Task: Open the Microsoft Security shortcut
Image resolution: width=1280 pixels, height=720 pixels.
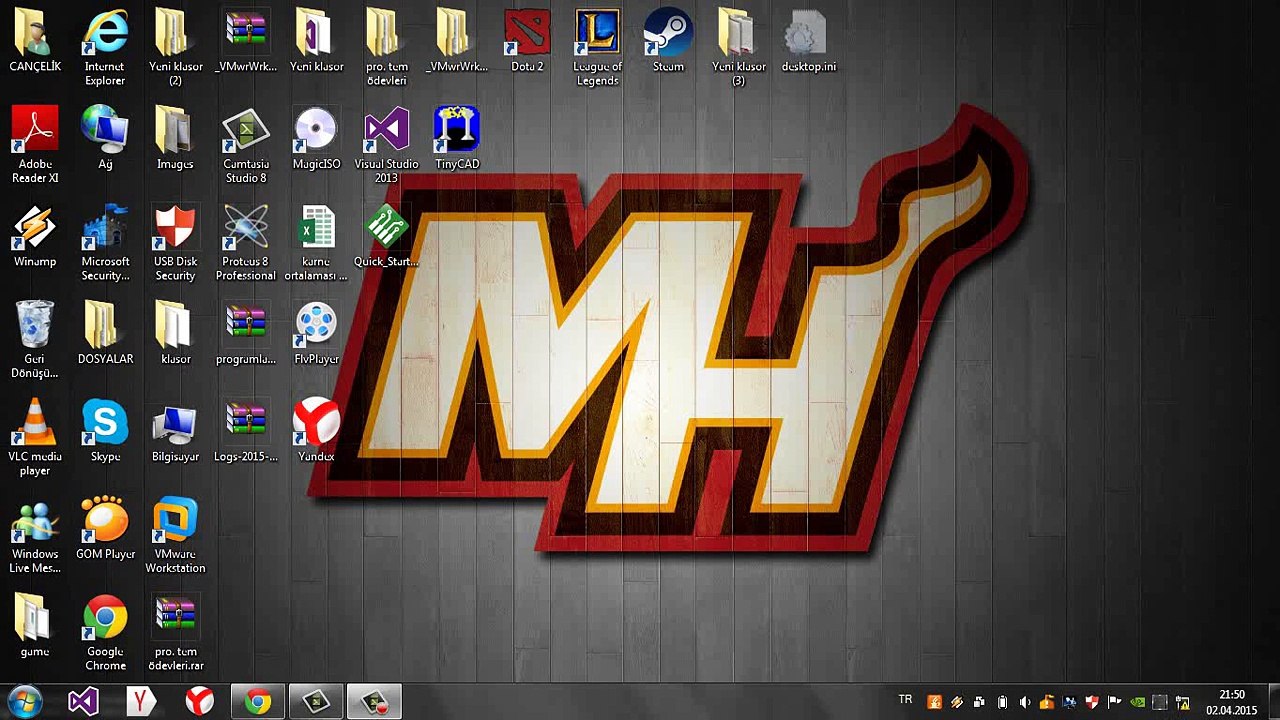Action: (105, 243)
